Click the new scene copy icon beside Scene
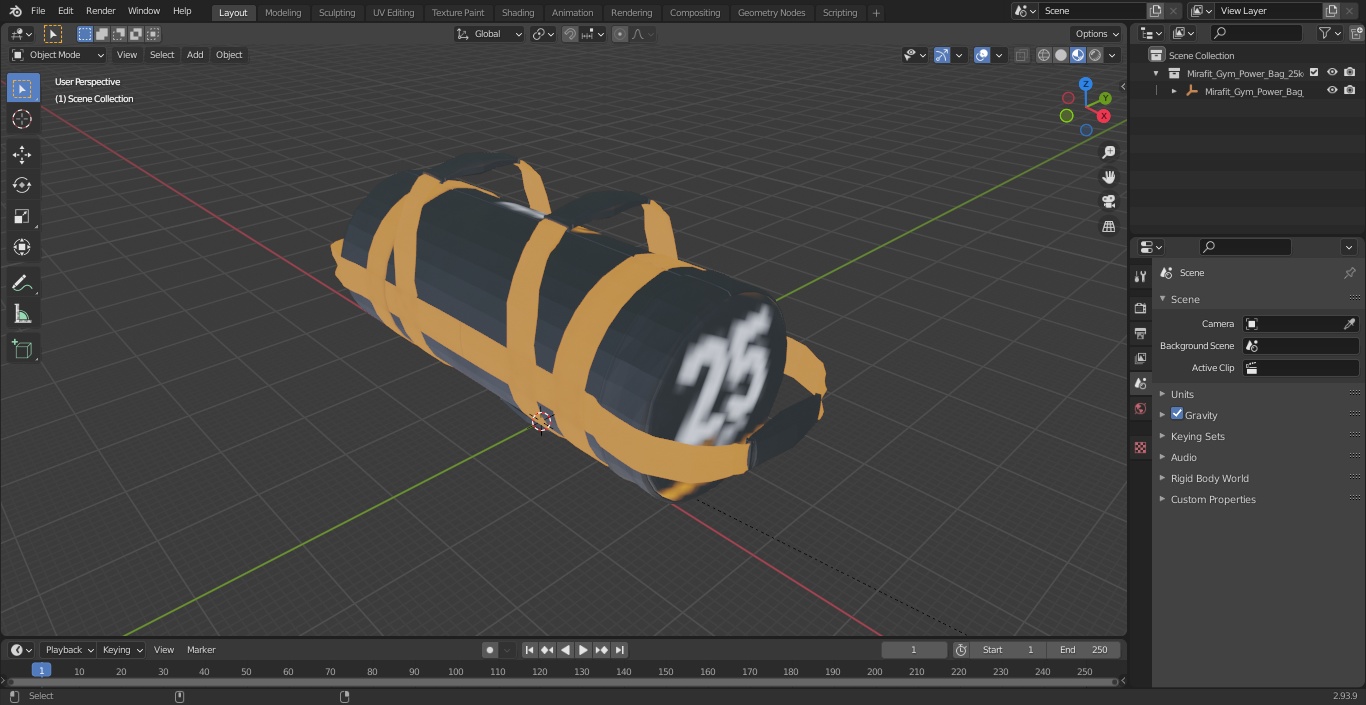Image resolution: width=1366 pixels, height=705 pixels. [x=1155, y=11]
